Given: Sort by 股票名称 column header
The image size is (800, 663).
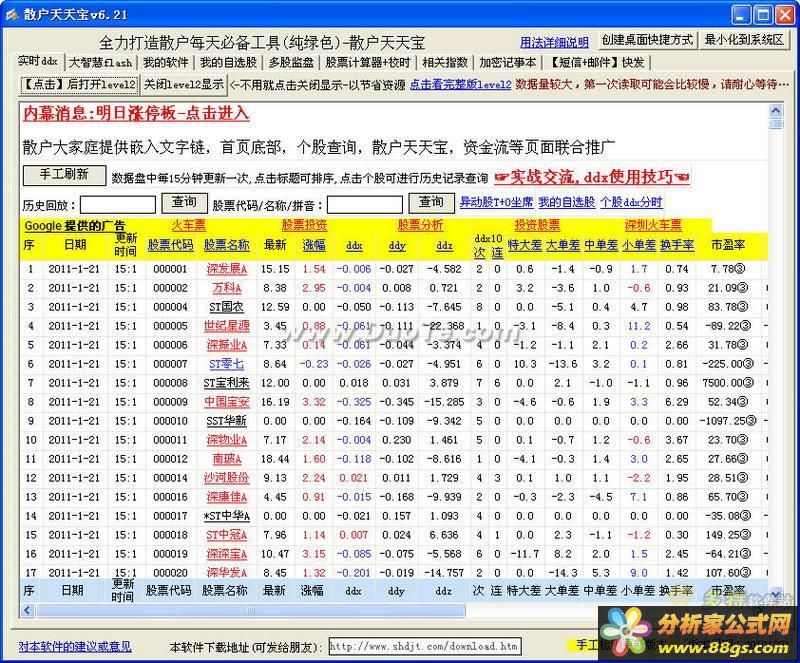Looking at the screenshot, I should 226,245.
